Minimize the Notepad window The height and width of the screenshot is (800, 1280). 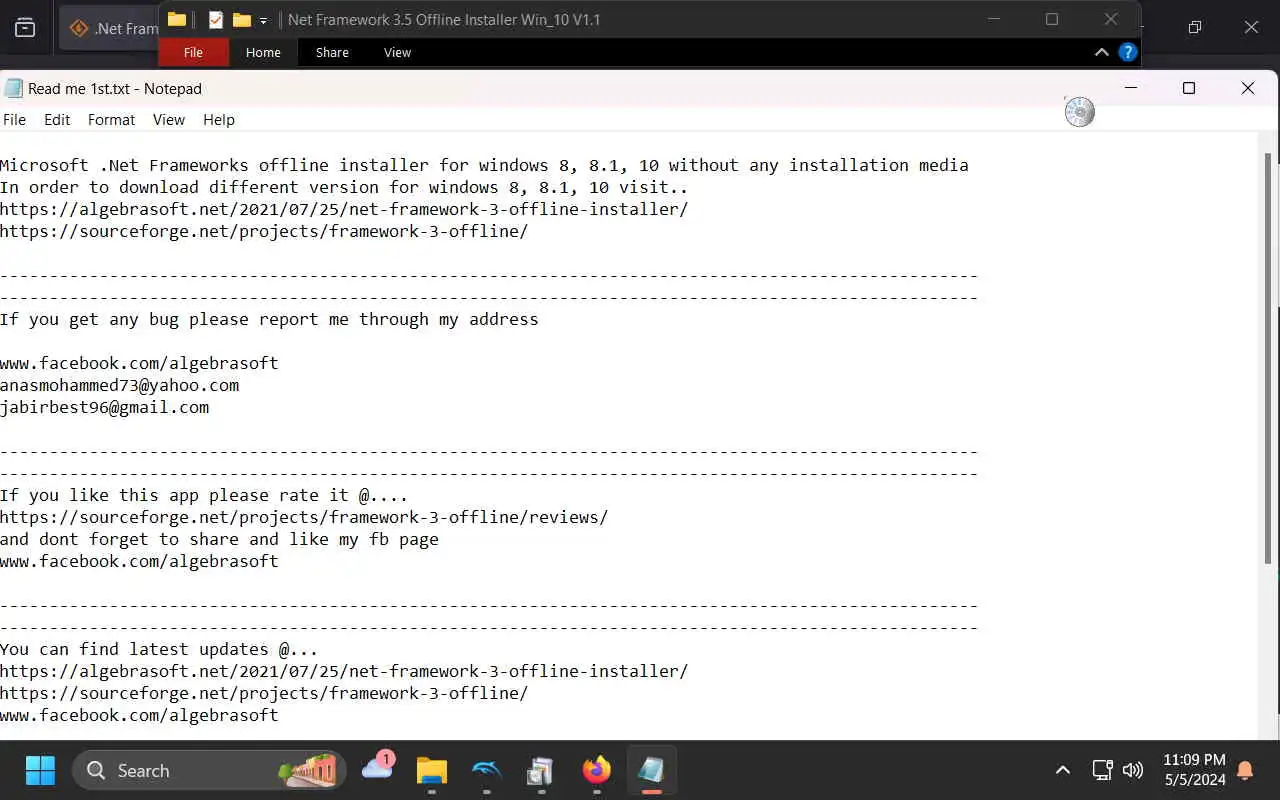(x=1131, y=88)
